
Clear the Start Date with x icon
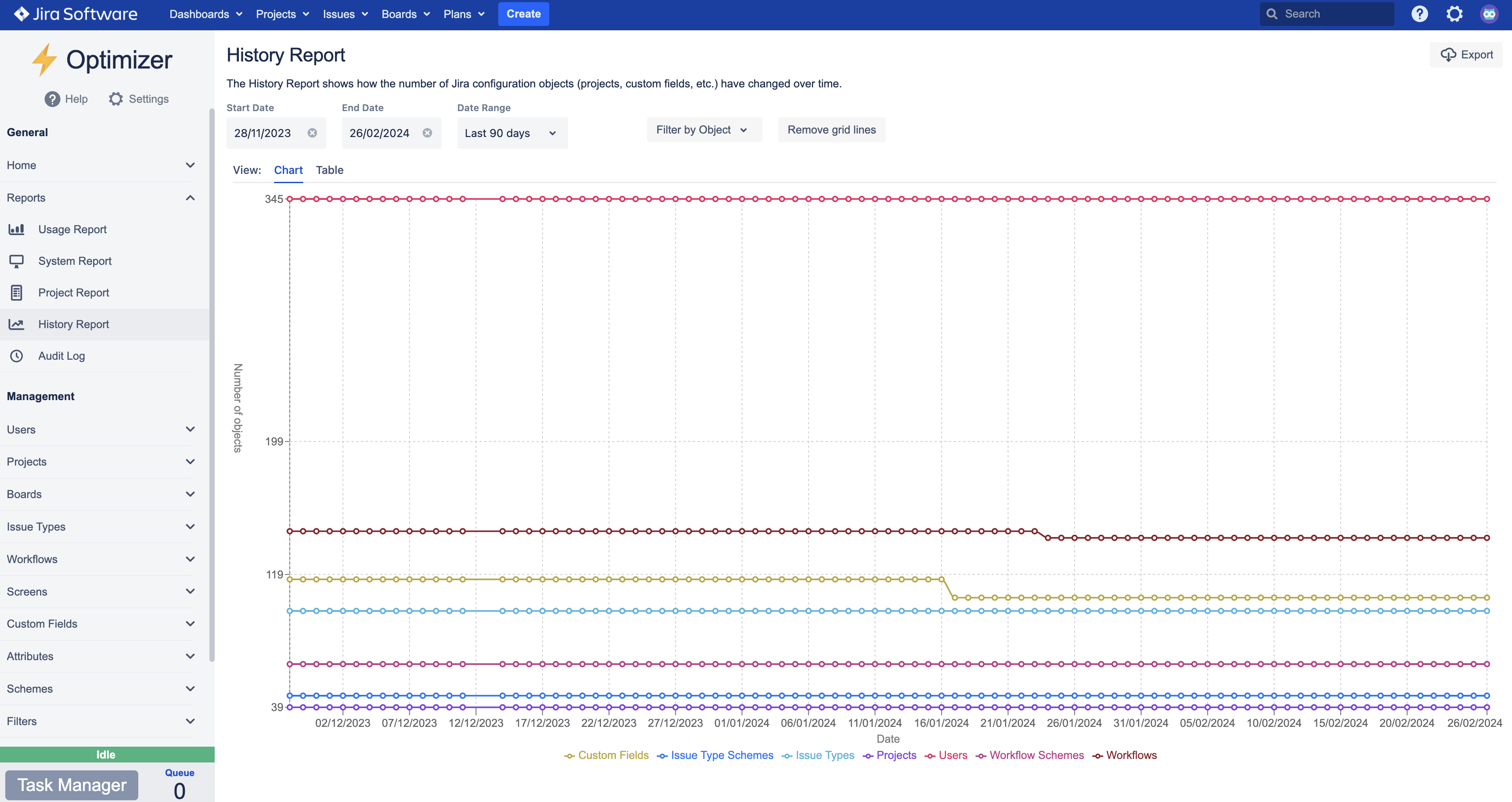point(312,133)
